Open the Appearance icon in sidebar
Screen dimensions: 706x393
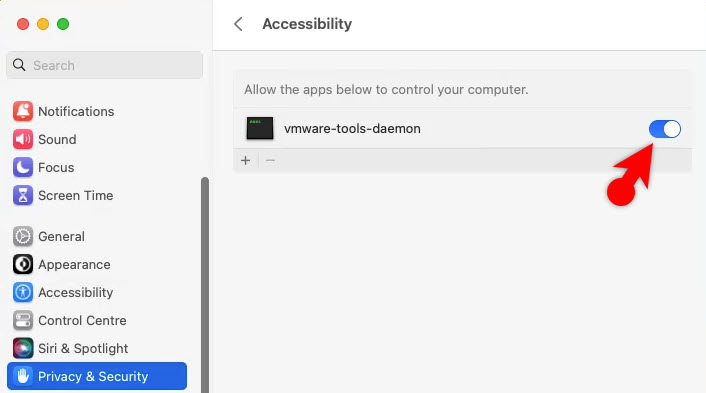pyautogui.click(x=23, y=264)
